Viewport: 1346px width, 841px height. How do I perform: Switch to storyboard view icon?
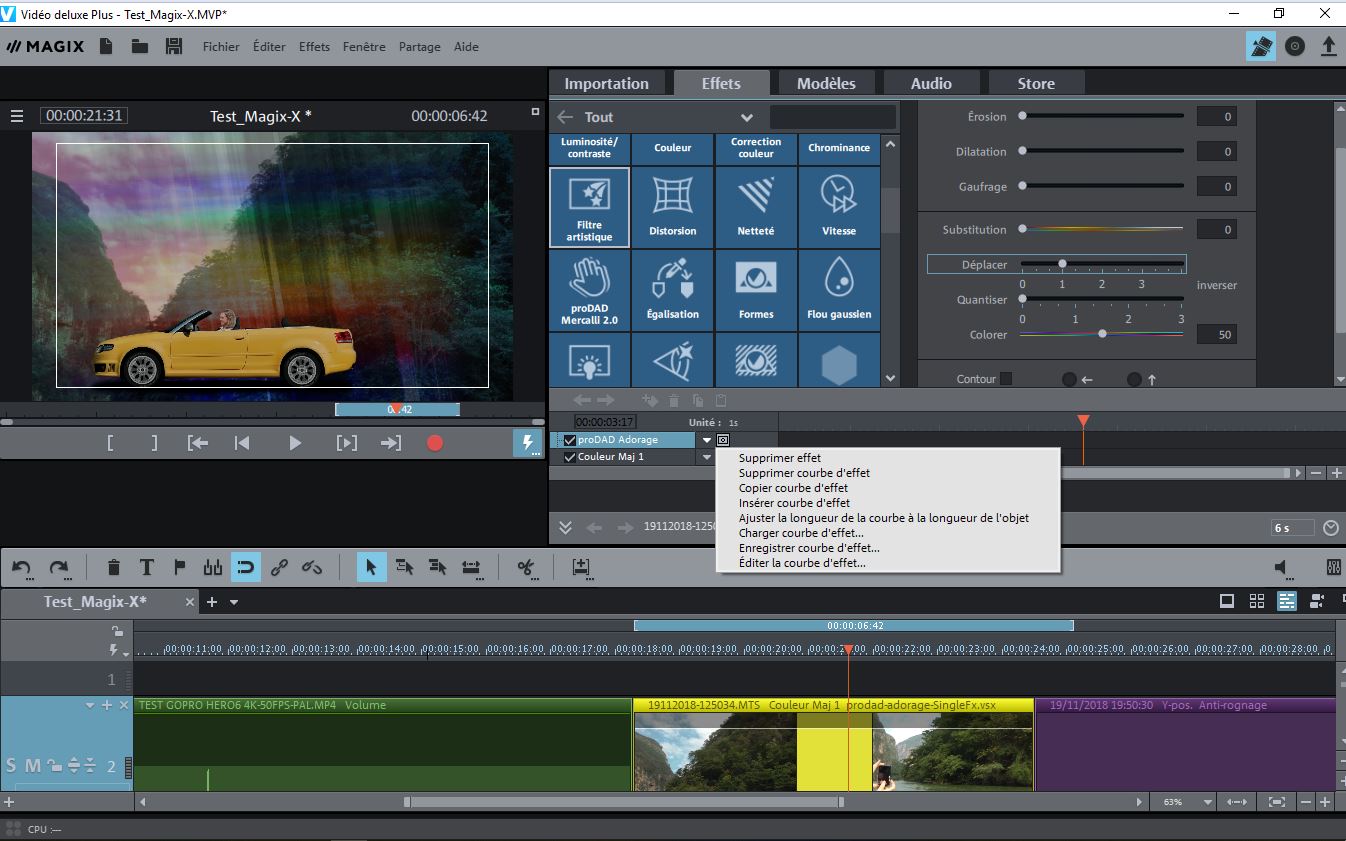pyautogui.click(x=1227, y=601)
